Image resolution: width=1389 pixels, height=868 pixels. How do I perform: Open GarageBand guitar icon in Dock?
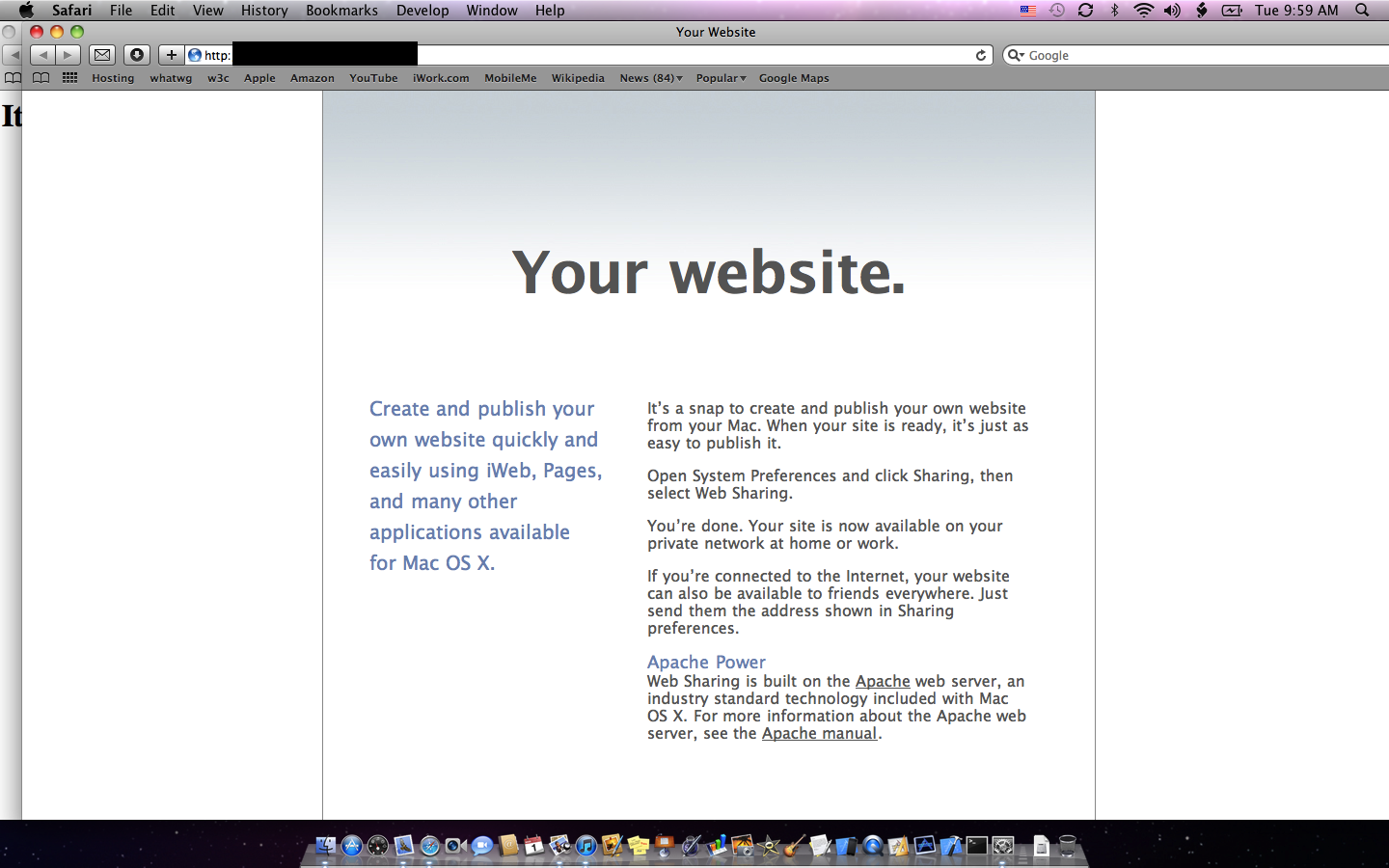tap(795, 846)
